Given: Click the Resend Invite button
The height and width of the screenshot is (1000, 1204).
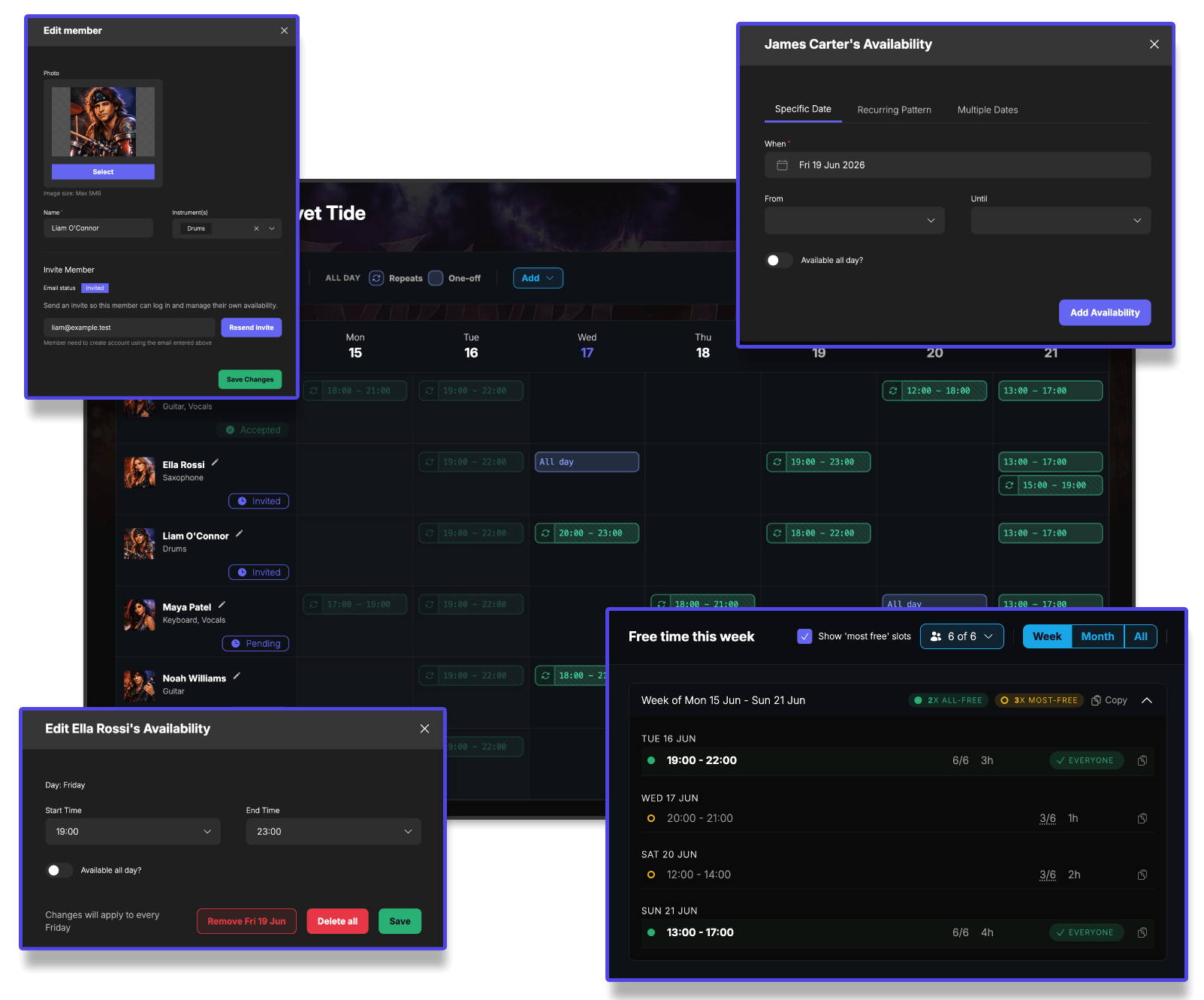Looking at the screenshot, I should (252, 328).
